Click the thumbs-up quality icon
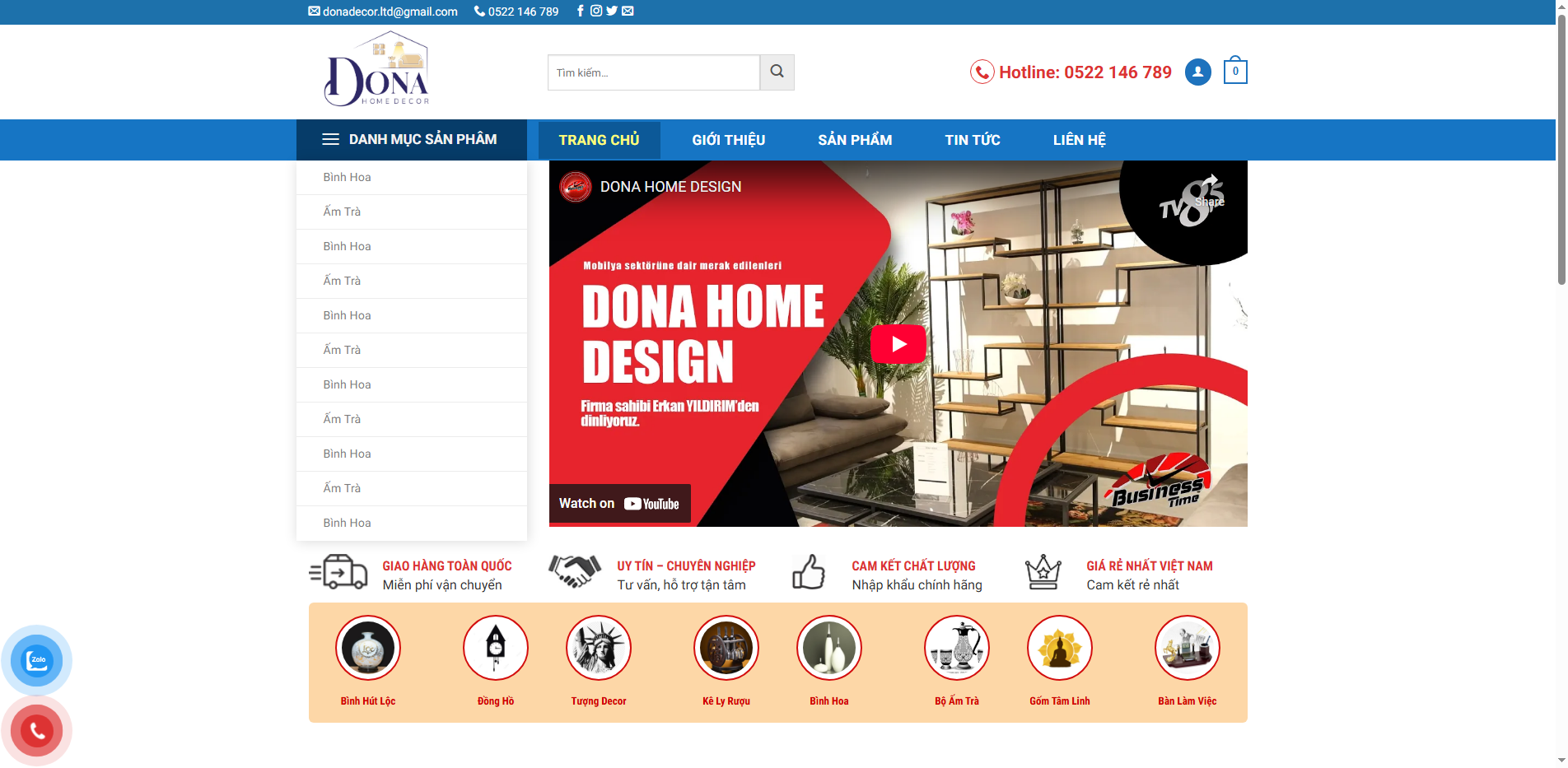The image size is (1568, 768). coord(809,571)
